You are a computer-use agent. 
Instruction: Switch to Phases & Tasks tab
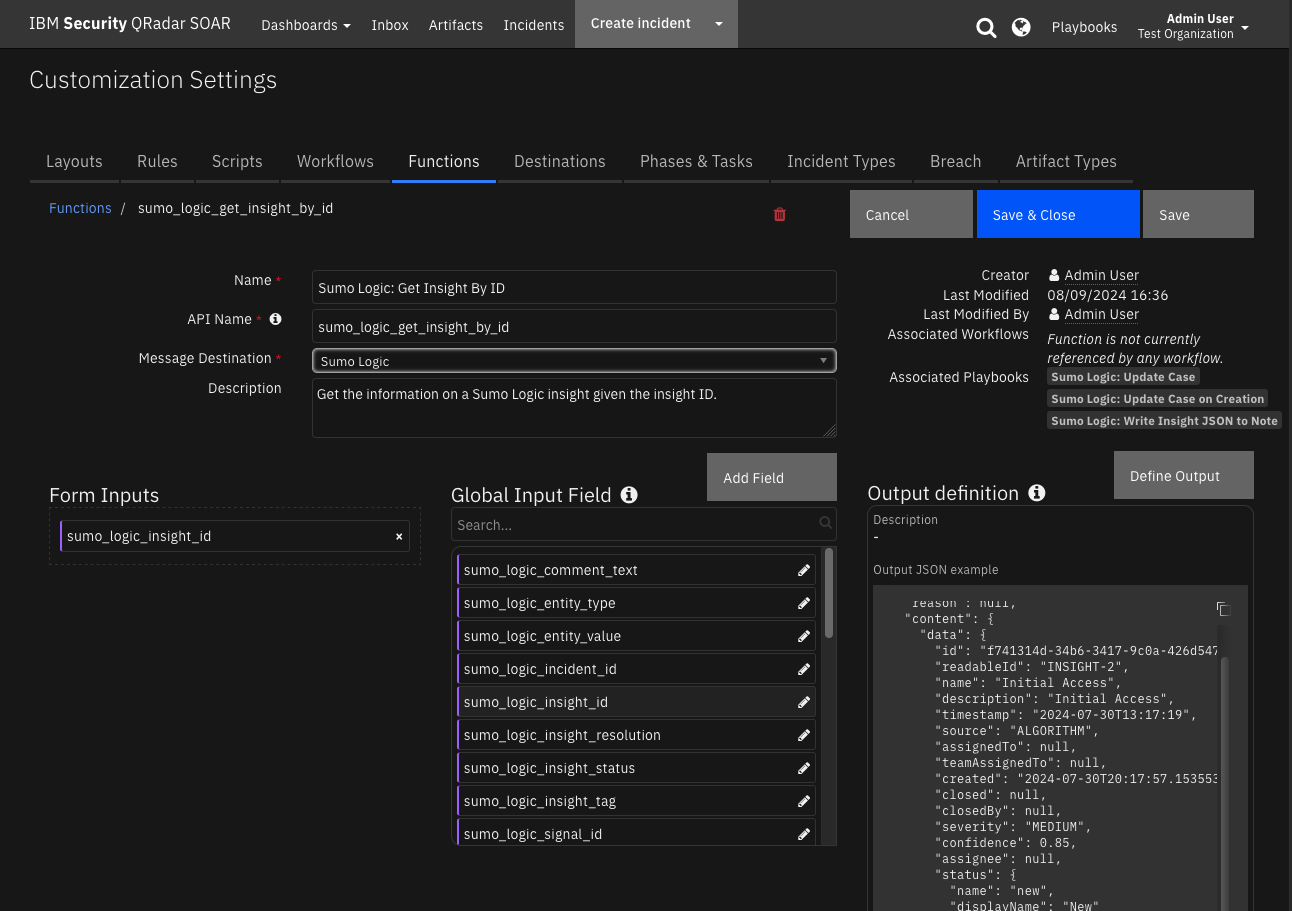pos(696,161)
